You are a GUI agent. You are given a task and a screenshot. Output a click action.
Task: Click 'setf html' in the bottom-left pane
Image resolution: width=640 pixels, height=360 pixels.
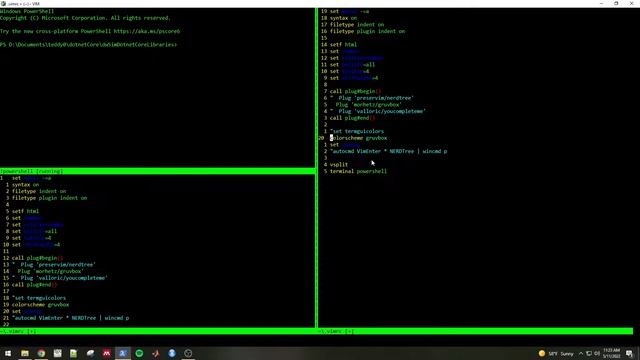point(25,211)
